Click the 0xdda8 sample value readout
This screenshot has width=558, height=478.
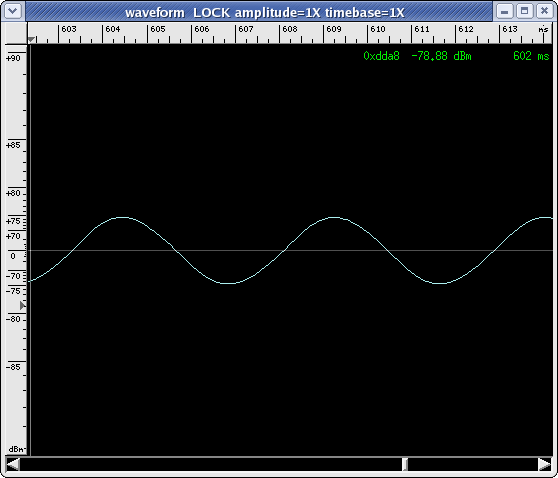(381, 56)
